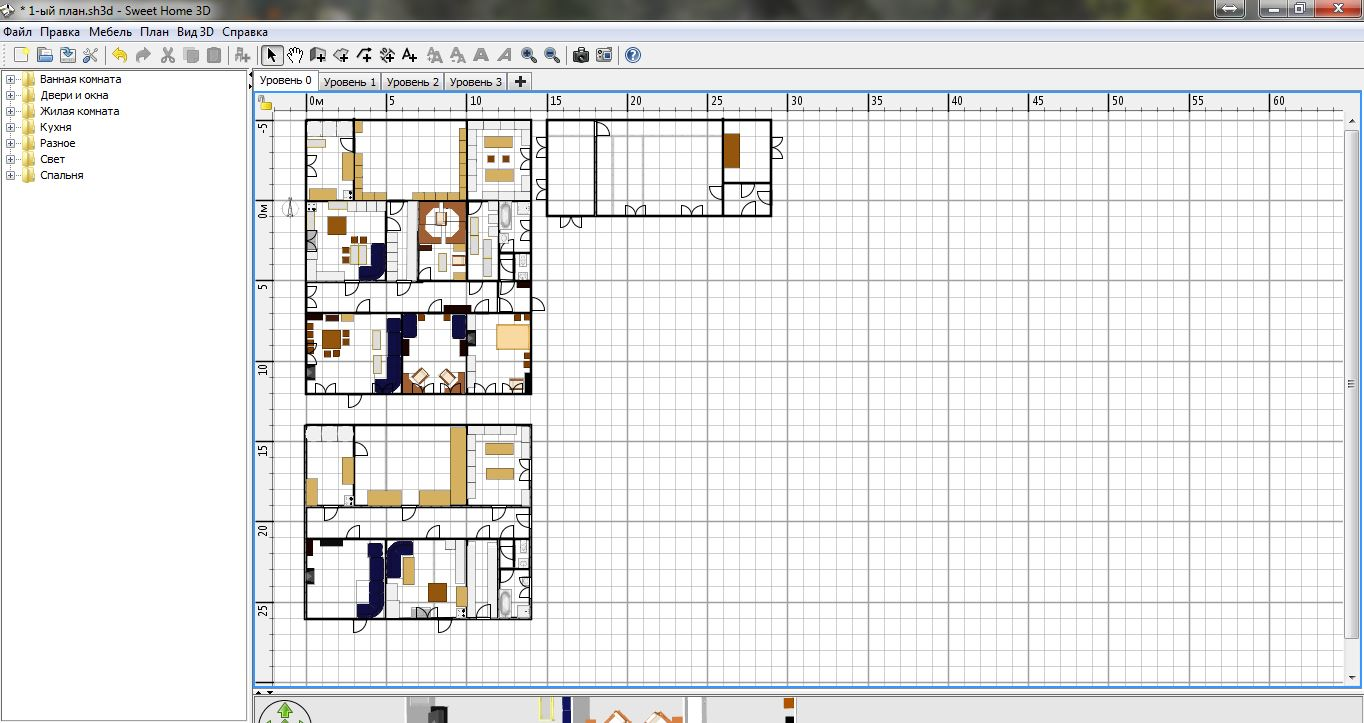Switch to the Уровень 2 tab
Screen dimensions: 1364x723
[413, 82]
